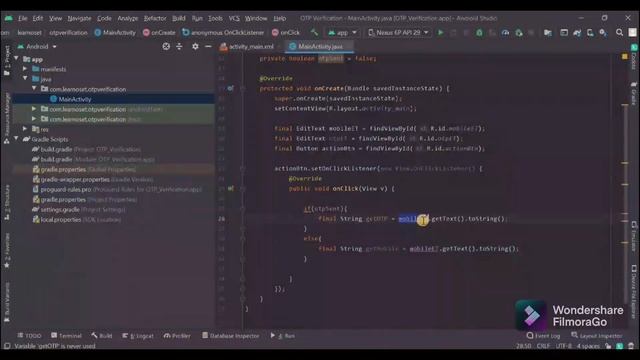The height and width of the screenshot is (360, 640).
Task: Open the Android project view dropdown
Action: point(37,47)
